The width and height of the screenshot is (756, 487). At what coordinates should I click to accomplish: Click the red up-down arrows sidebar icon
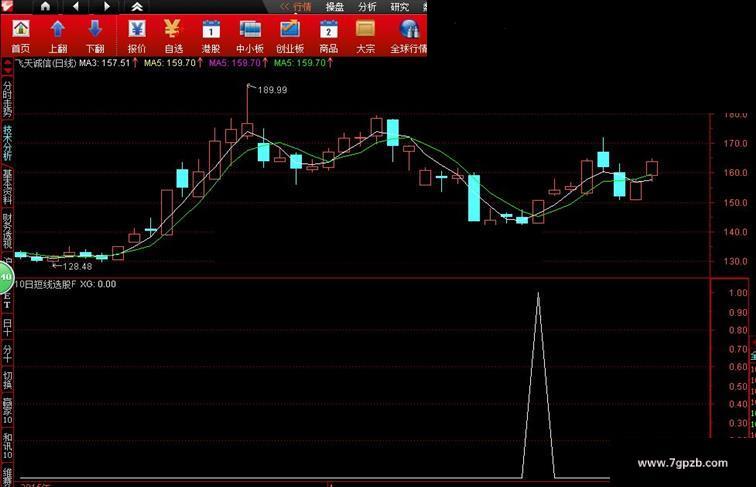(7, 66)
